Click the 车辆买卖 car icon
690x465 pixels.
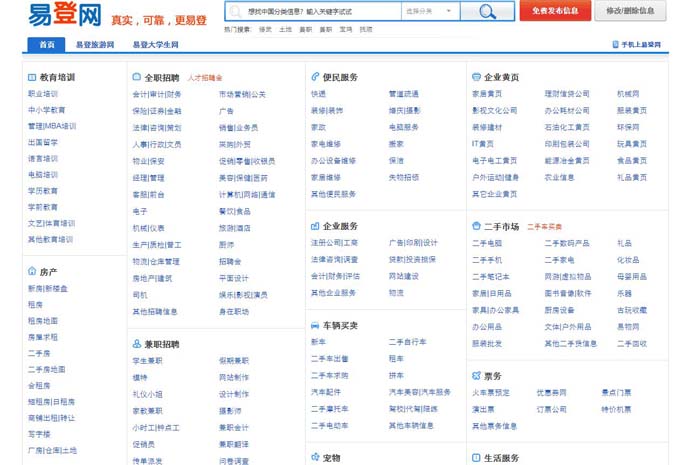coord(315,326)
